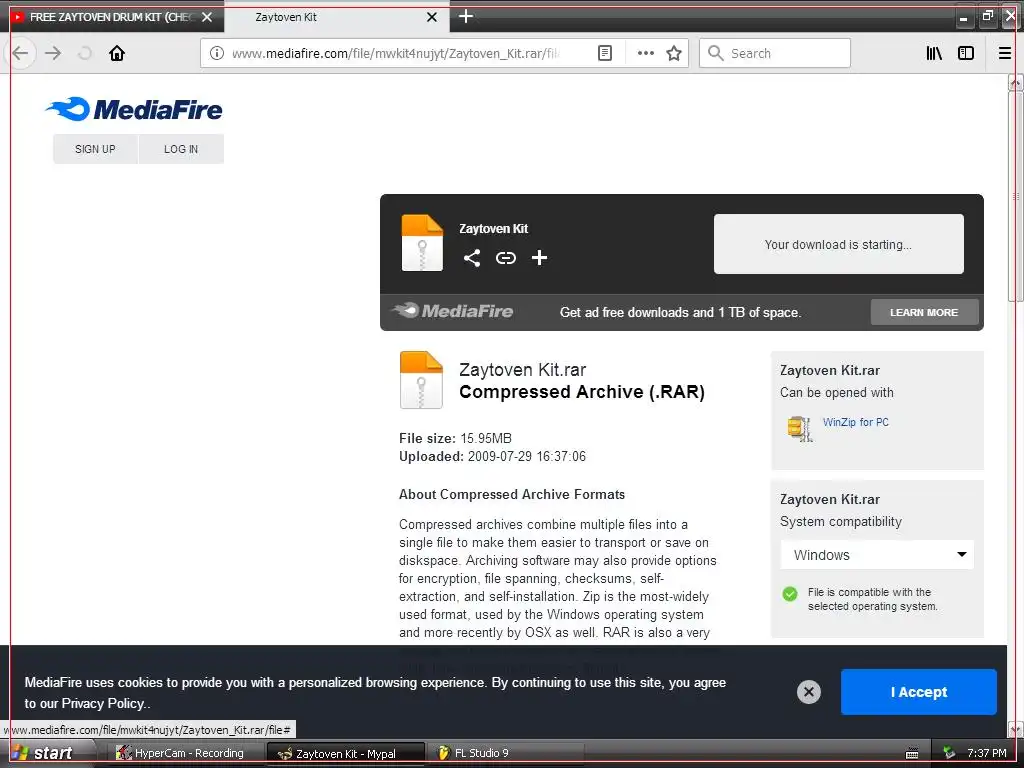Image resolution: width=1024 pixels, height=768 pixels.
Task: Show sidebars icon in toolbar
Action: 966,53
